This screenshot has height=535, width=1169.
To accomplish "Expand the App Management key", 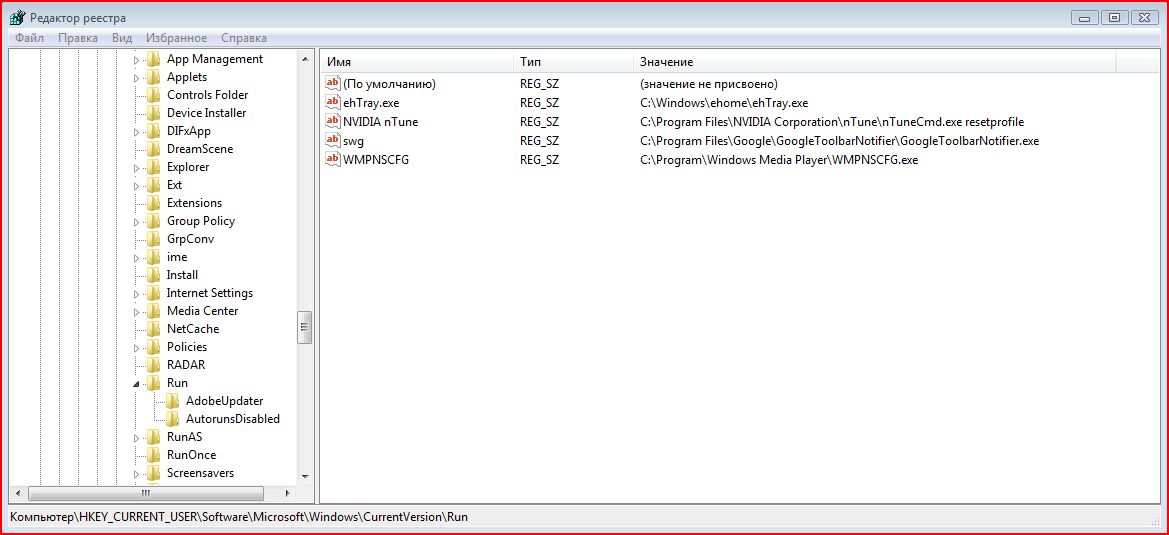I will click(136, 60).
